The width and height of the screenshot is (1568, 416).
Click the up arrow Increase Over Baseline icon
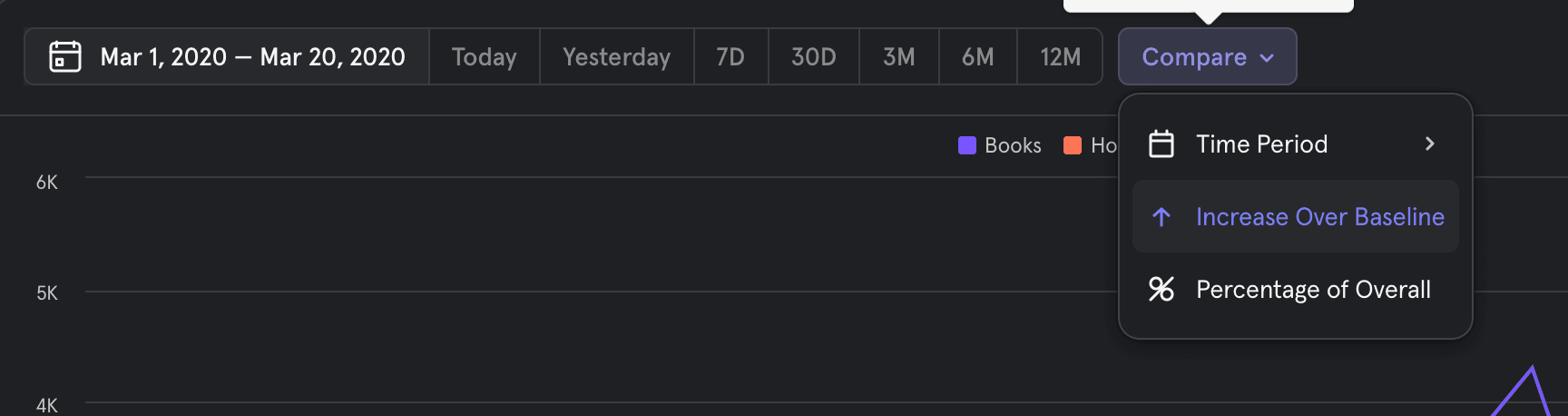[1161, 216]
